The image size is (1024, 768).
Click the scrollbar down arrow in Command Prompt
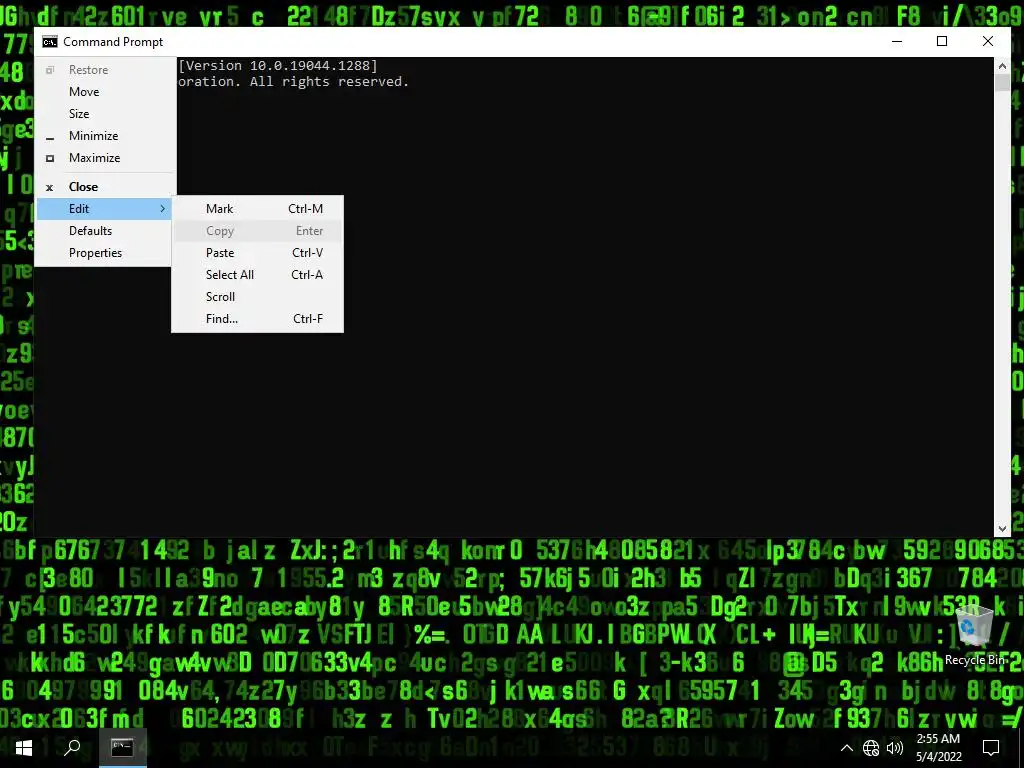pyautogui.click(x=1002, y=528)
